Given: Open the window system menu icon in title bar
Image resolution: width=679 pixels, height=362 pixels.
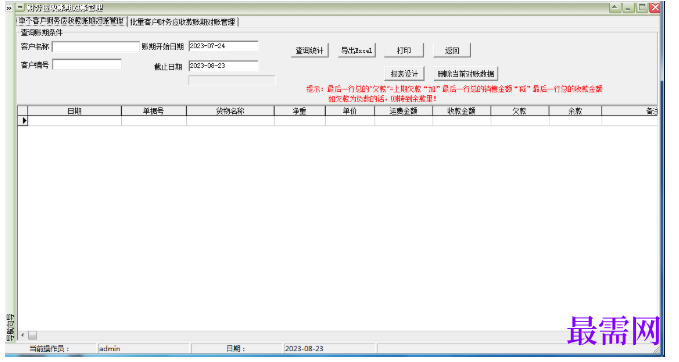Looking at the screenshot, I should 20,7.
